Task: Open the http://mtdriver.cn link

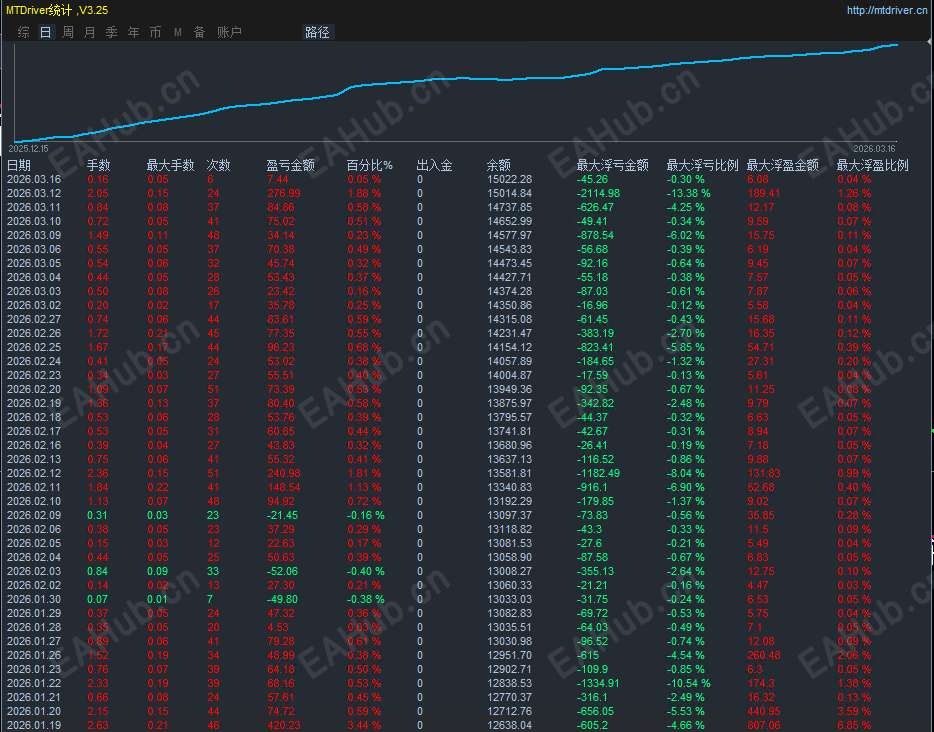Action: click(886, 10)
